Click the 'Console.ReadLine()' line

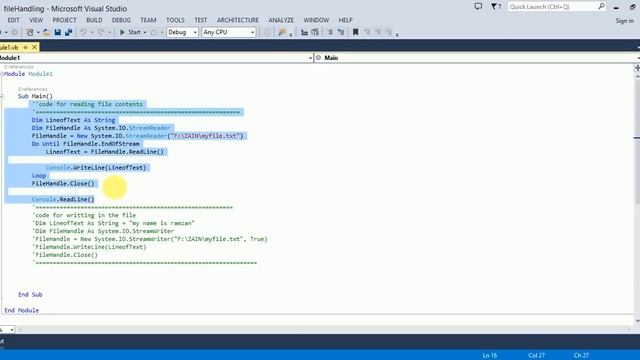point(63,199)
